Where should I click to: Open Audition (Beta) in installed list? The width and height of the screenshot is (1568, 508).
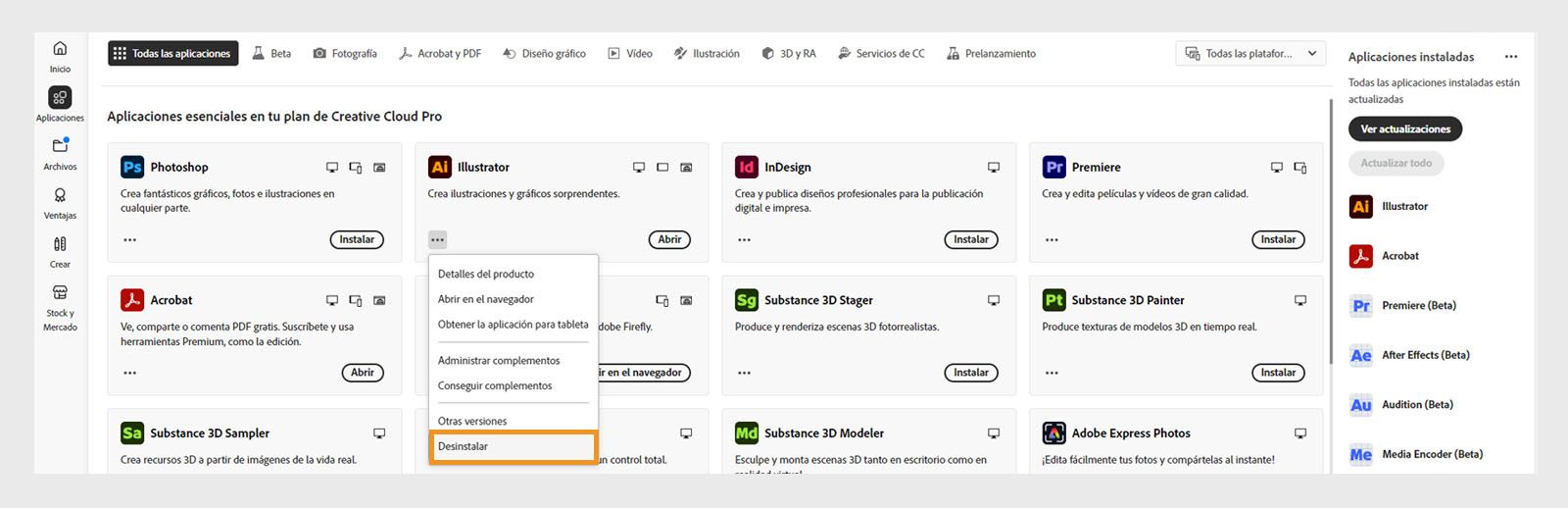(1401, 404)
